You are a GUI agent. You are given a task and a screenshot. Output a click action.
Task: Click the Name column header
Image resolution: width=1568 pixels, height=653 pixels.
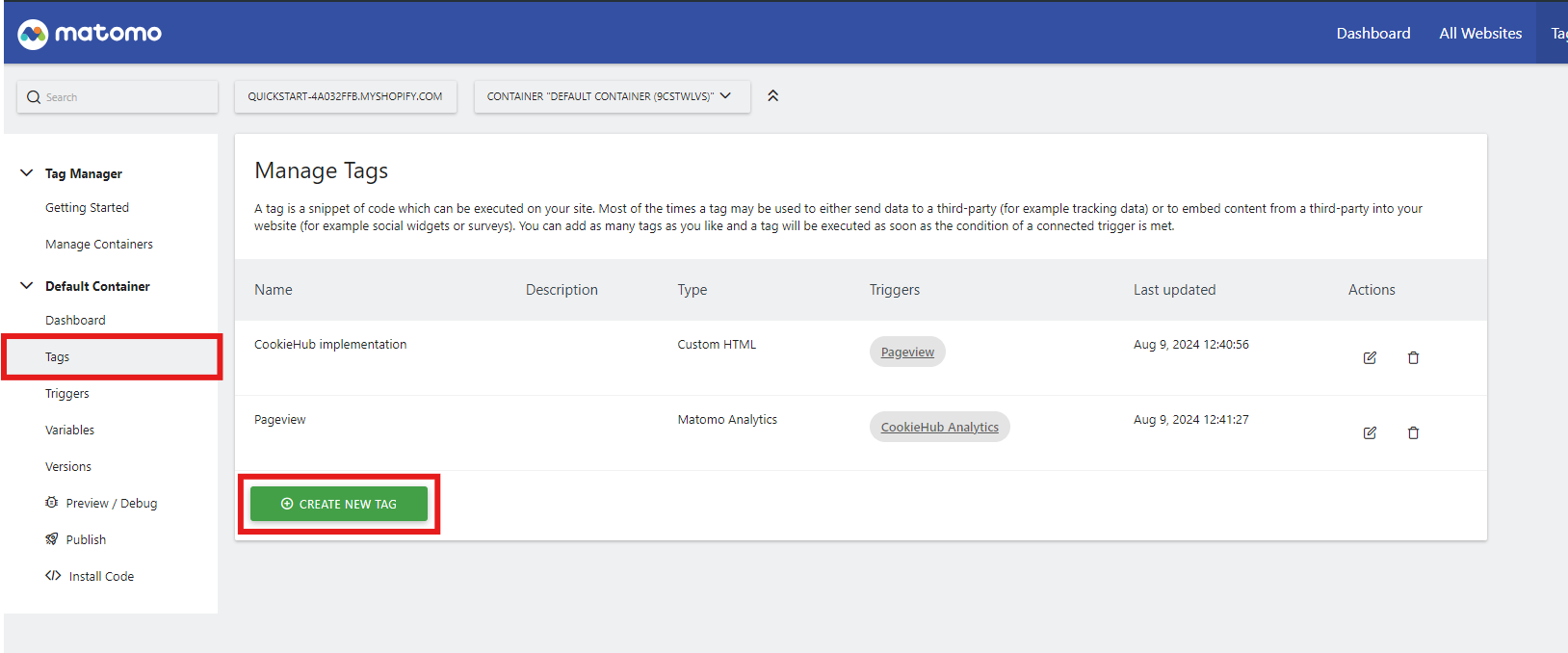(274, 290)
